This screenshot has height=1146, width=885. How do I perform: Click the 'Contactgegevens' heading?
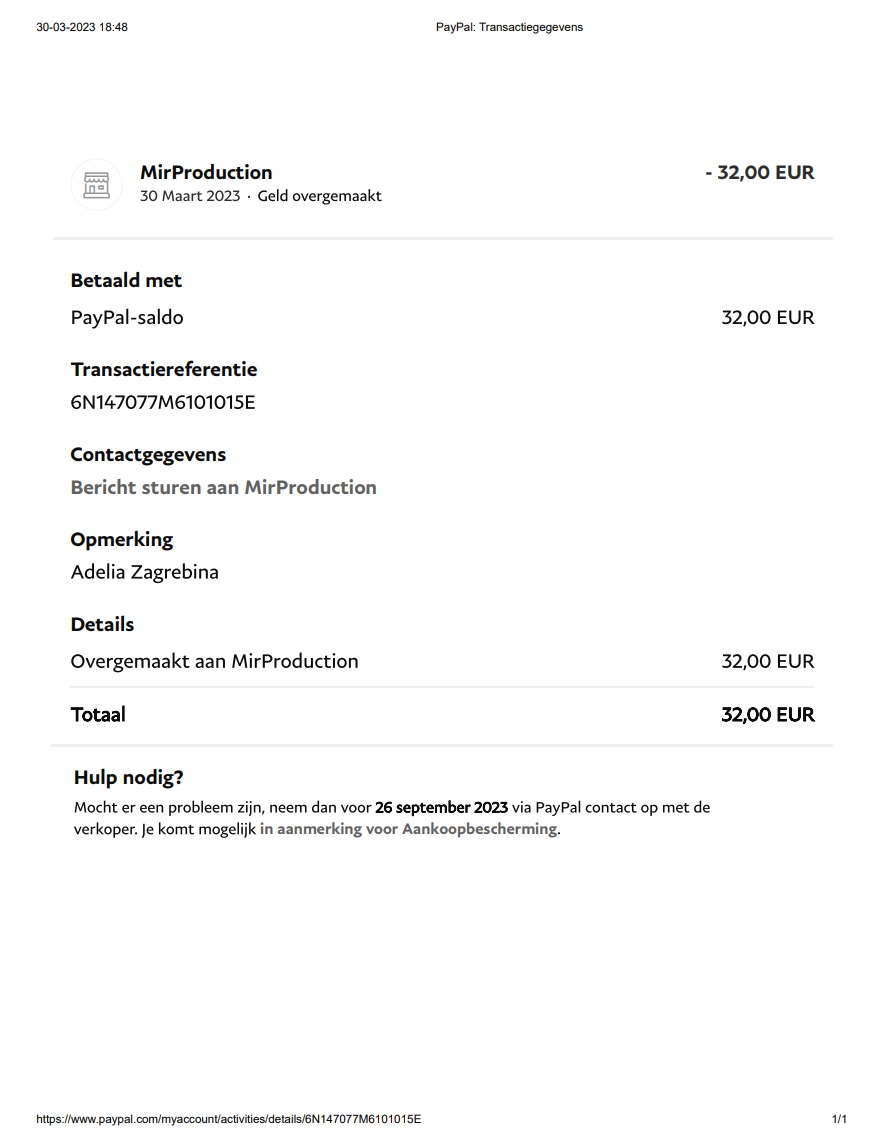point(148,454)
